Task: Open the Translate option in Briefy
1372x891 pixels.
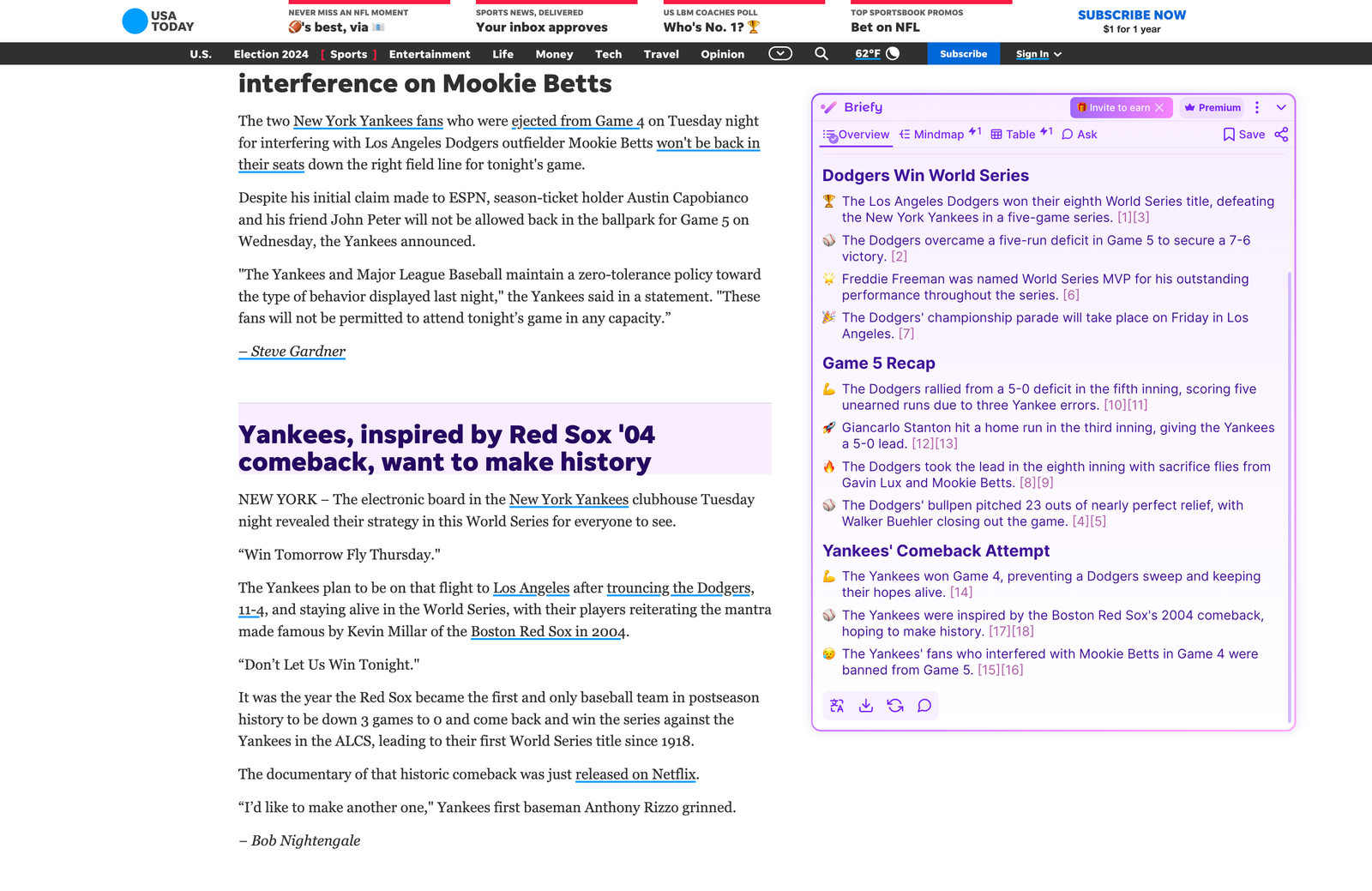Action: click(836, 705)
